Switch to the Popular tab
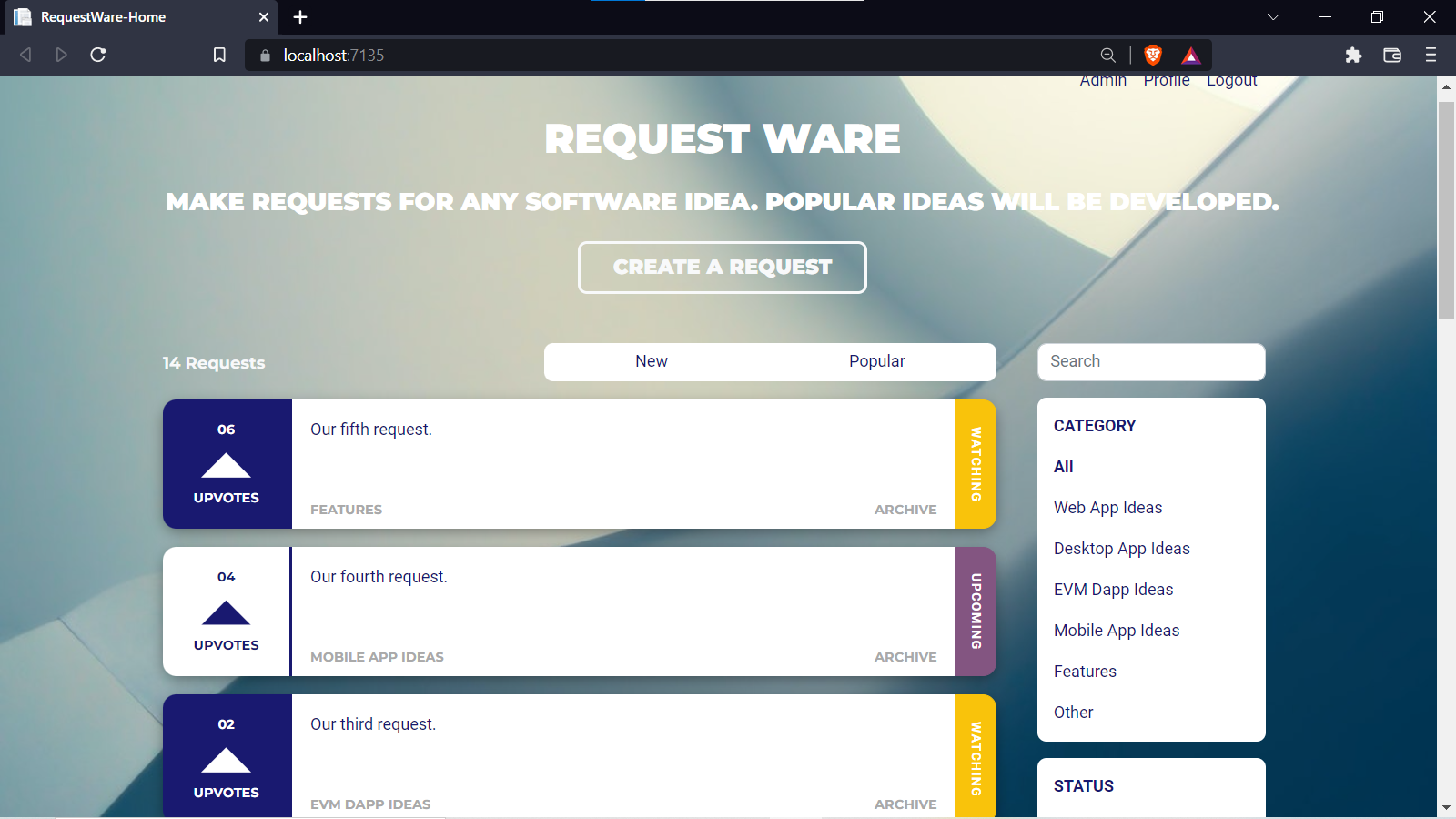The width and height of the screenshot is (1456, 819). tap(876, 361)
